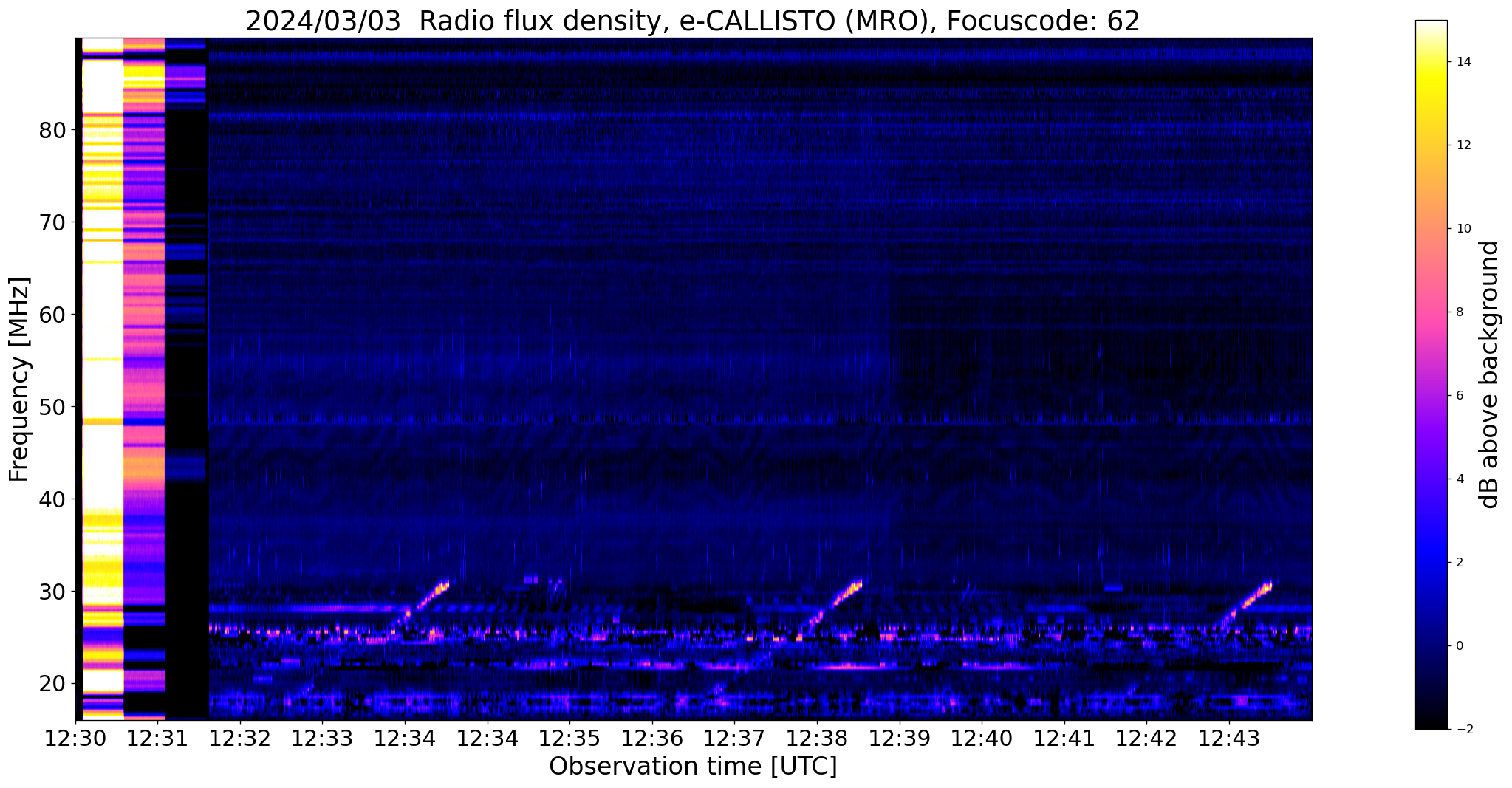Image resolution: width=1512 pixels, height=788 pixels.
Task: Click the 12:36 time axis label
Action: pos(652,739)
